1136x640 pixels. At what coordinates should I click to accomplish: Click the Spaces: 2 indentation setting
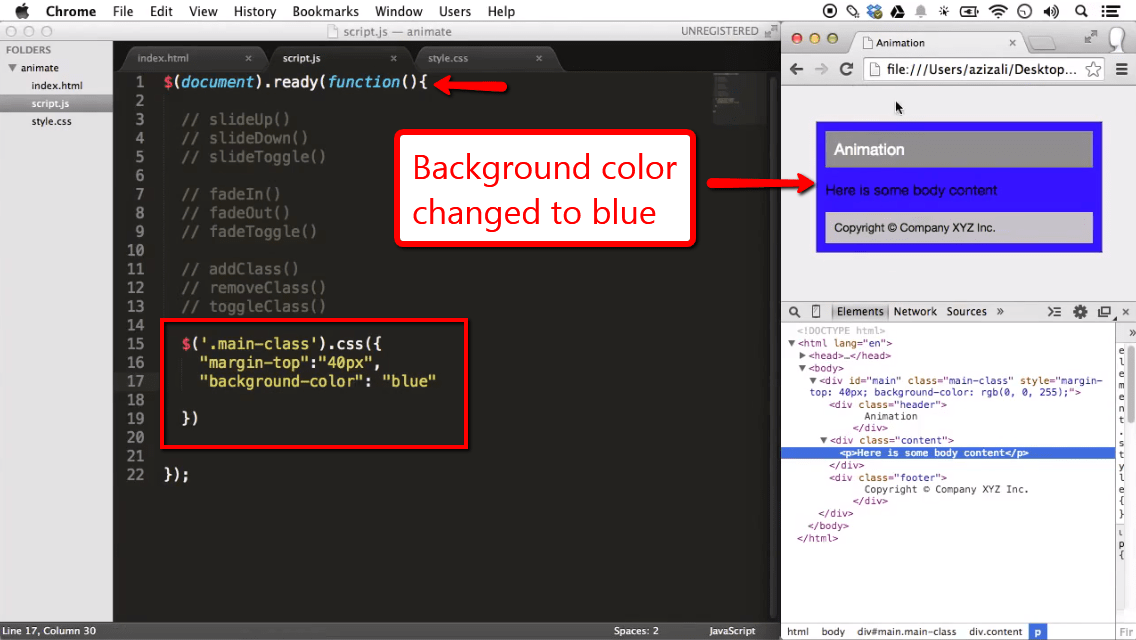tap(636, 630)
